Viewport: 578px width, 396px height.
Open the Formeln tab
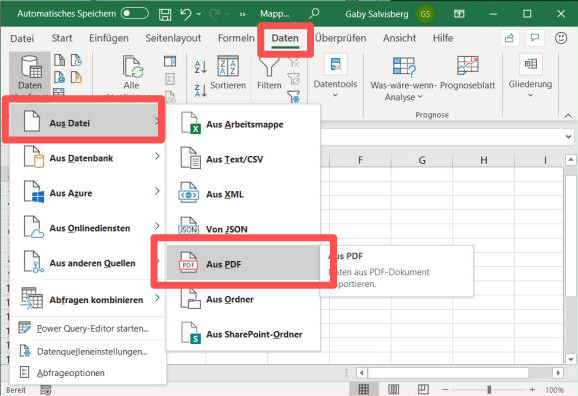(236, 38)
